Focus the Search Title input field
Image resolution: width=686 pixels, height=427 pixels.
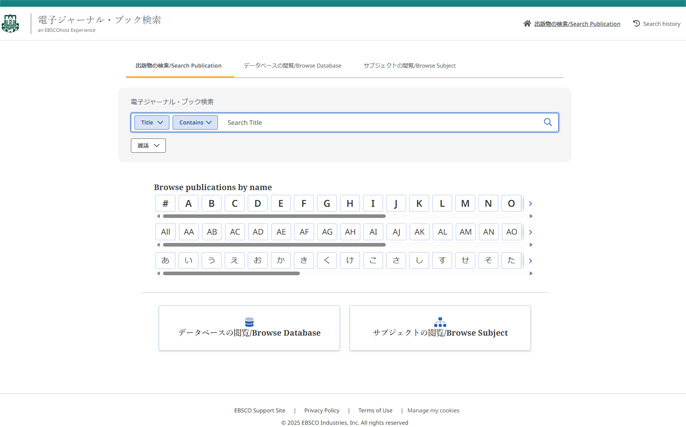[x=381, y=122]
